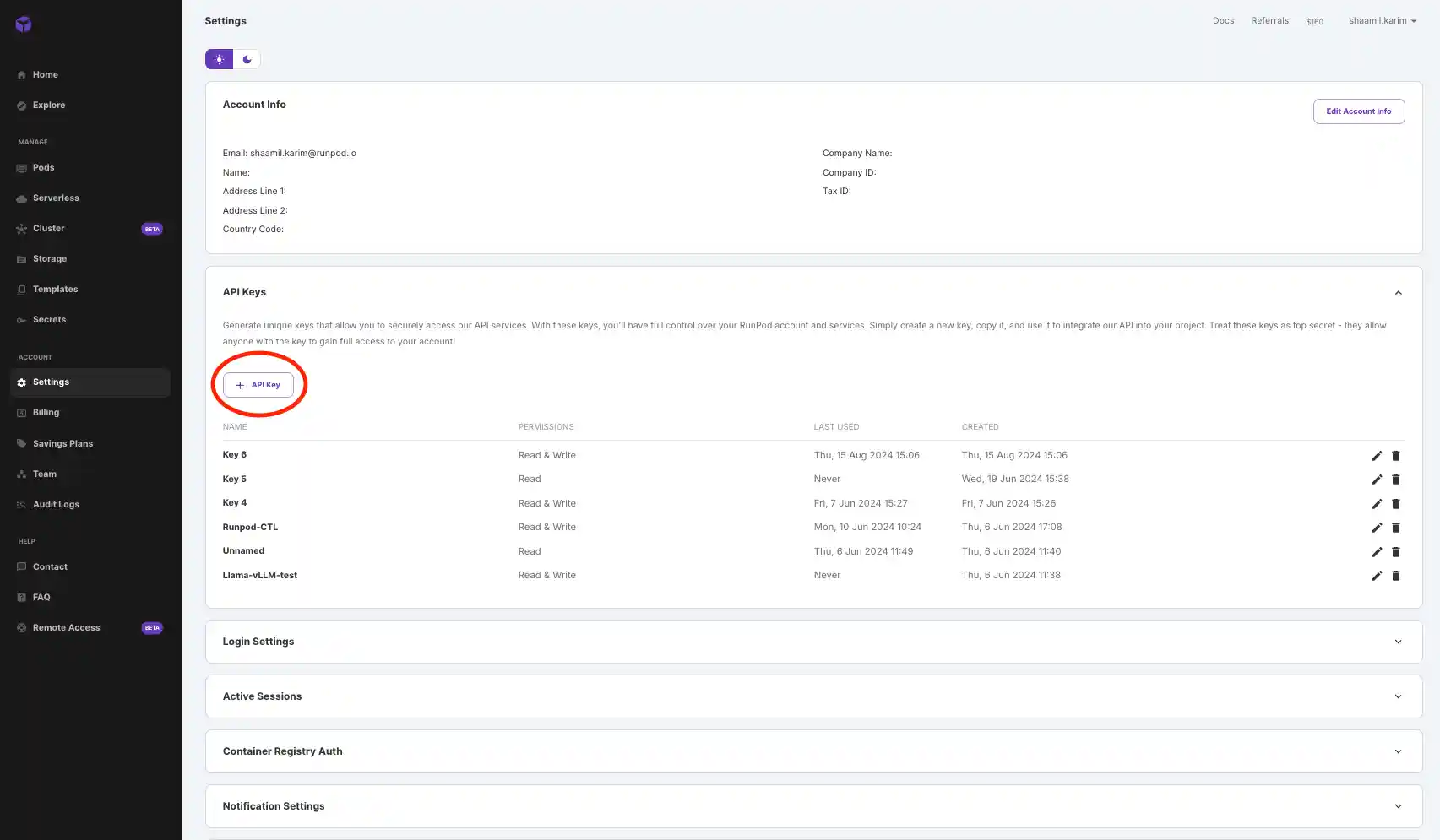This screenshot has width=1440, height=840.
Task: Click the RunPod logo icon
Action: [x=24, y=24]
